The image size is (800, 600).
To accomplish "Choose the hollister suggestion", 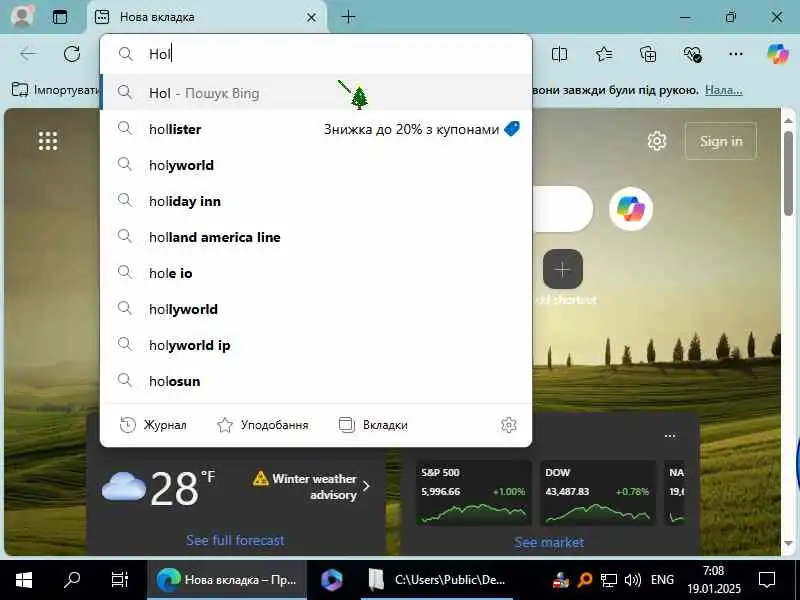I will click(x=316, y=129).
